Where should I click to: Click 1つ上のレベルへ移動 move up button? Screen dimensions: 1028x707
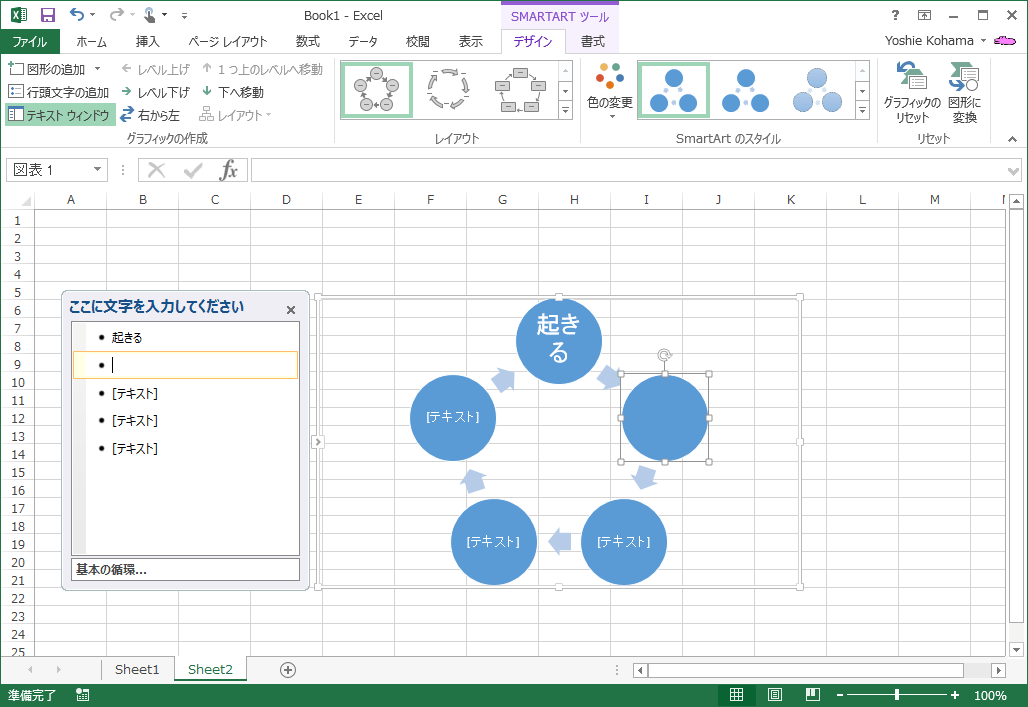pos(262,69)
